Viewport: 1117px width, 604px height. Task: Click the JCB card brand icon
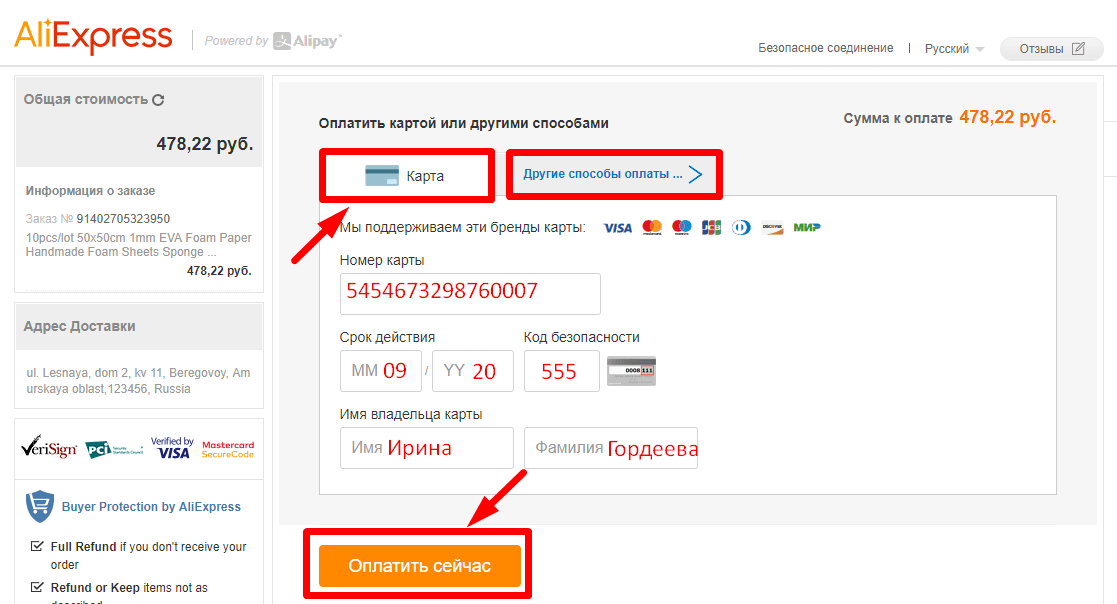tap(711, 228)
